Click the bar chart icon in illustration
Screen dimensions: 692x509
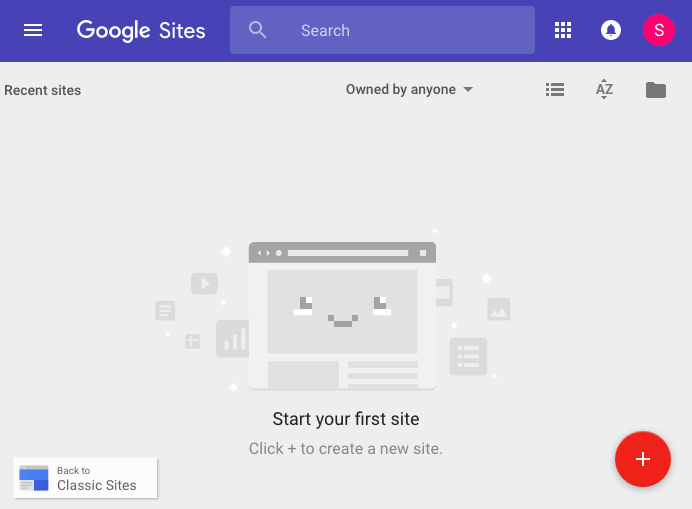pyautogui.click(x=233, y=338)
